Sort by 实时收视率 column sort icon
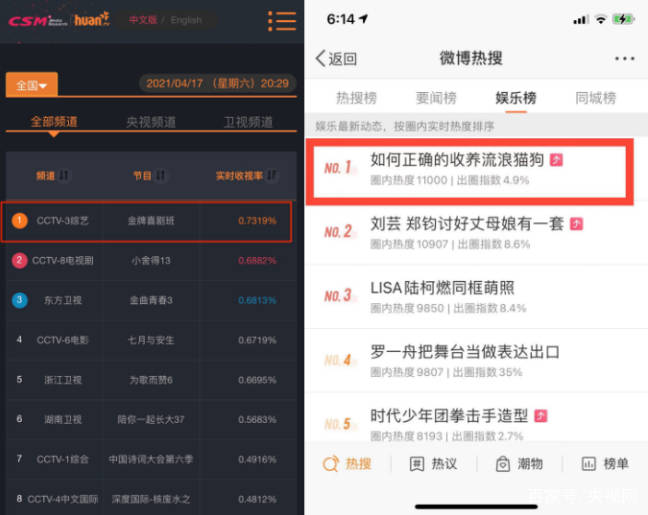Viewport: 648px width, 515px height. point(271,176)
